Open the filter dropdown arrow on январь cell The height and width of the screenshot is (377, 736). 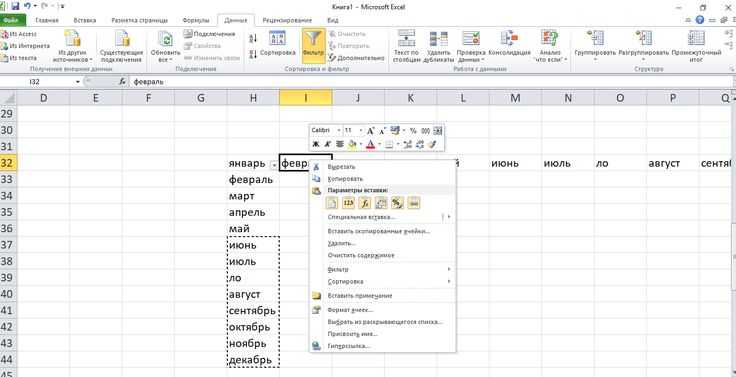click(x=274, y=165)
